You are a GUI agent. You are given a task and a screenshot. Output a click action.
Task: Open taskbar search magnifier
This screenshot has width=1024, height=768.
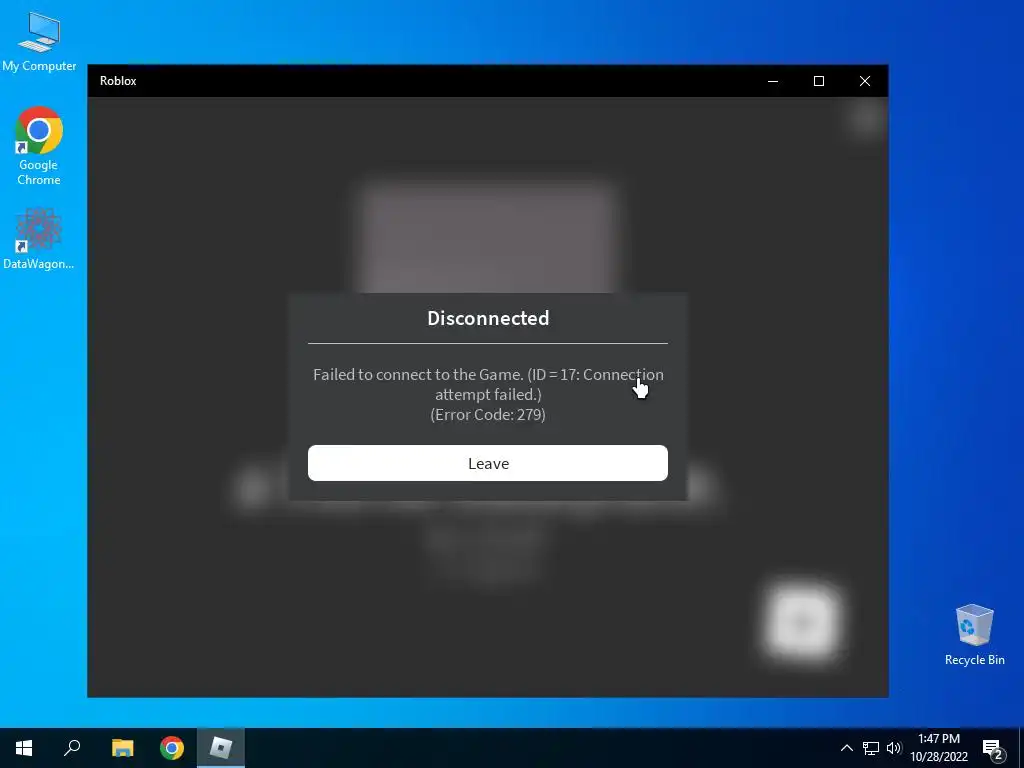tap(72, 748)
